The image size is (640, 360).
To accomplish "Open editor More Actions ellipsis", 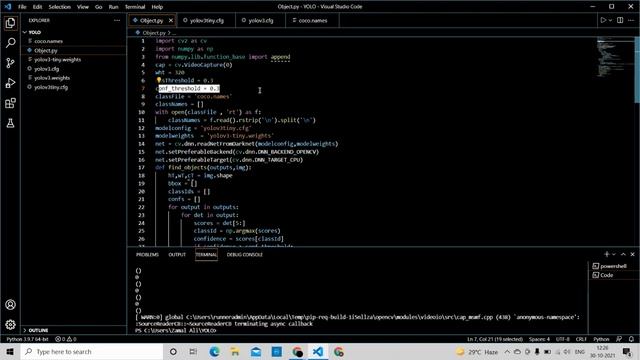I will pyautogui.click(x=631, y=20).
